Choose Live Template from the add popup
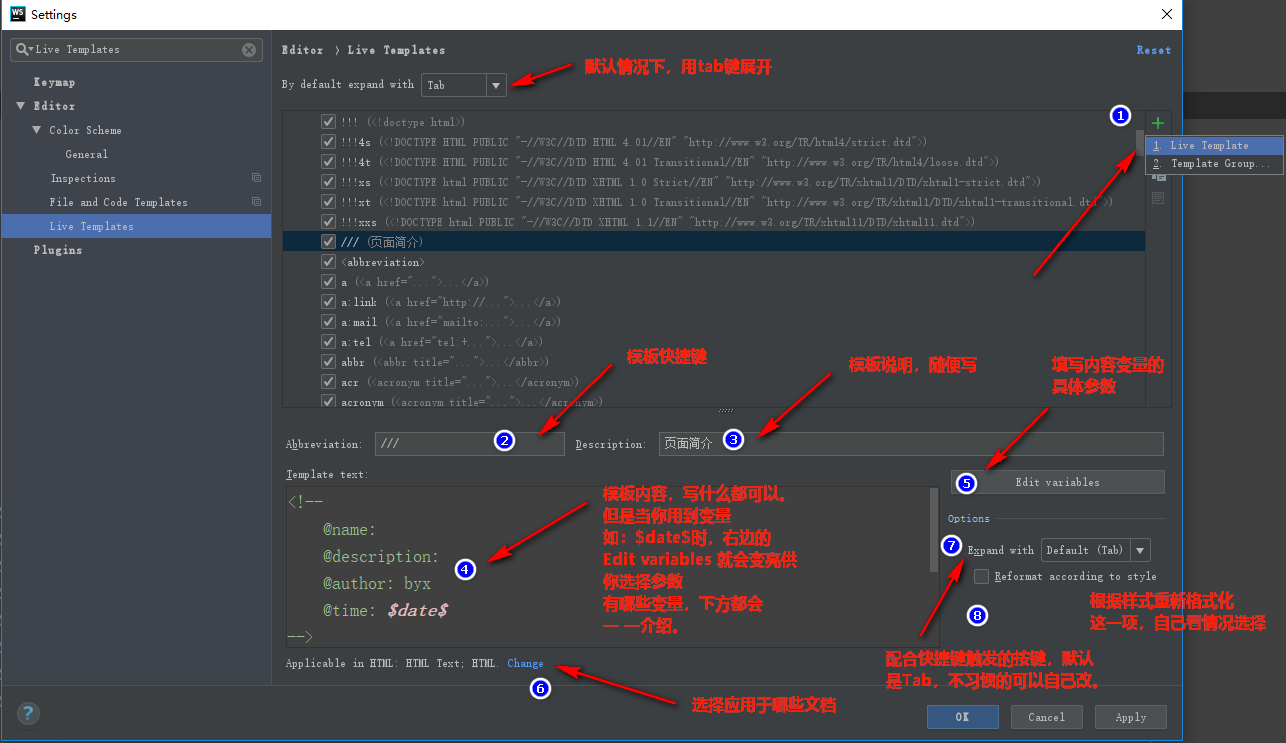The height and width of the screenshot is (743, 1286). pyautogui.click(x=1214, y=146)
